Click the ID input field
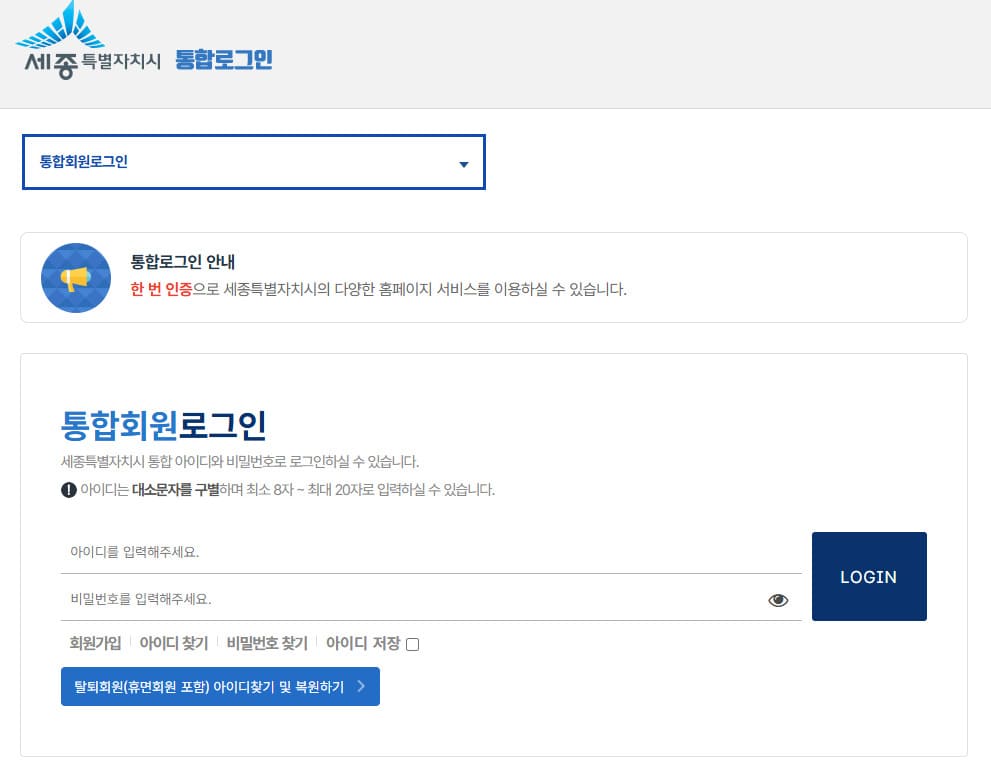Screen dimensions: 991x767 pos(400,551)
